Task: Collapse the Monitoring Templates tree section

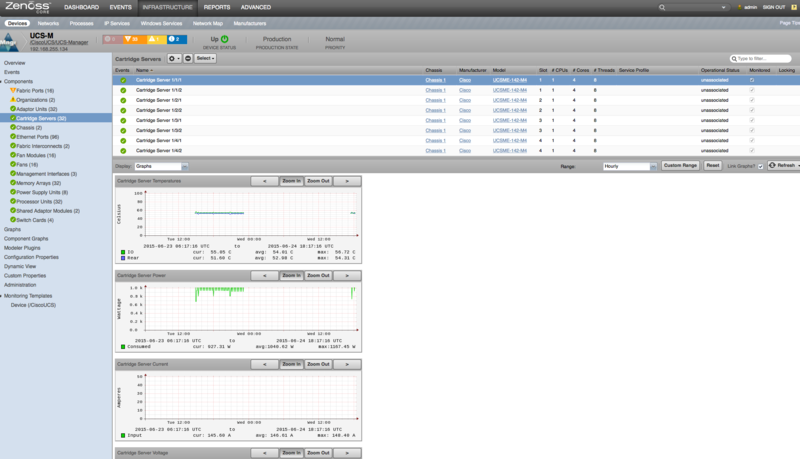Action: click(x=2, y=296)
